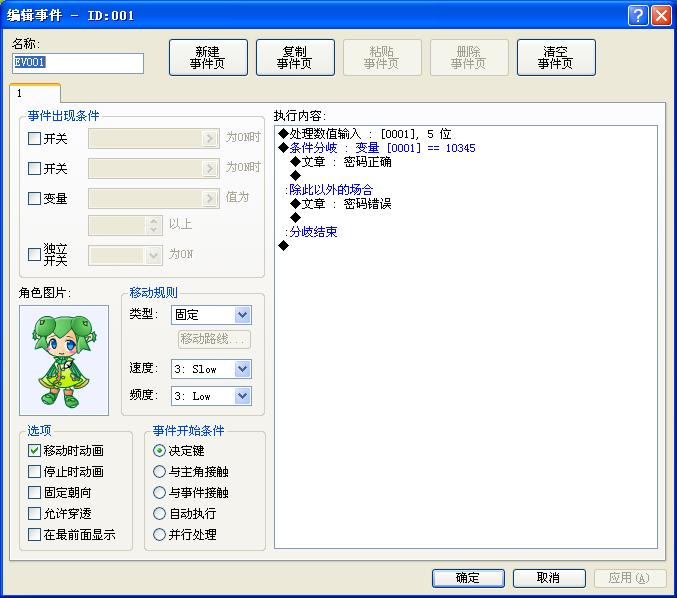Select the last empty ◆ command line
The height and width of the screenshot is (598, 677).
tap(284, 246)
